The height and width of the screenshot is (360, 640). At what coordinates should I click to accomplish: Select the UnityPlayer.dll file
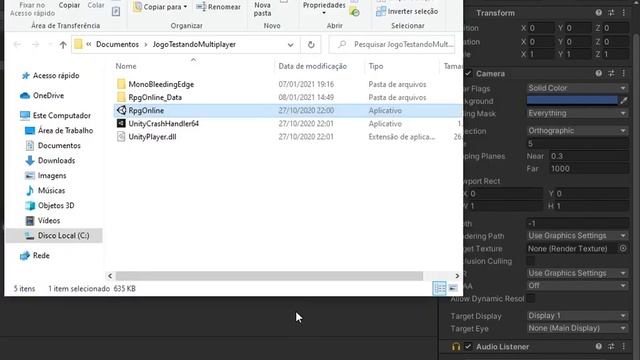tap(152, 137)
